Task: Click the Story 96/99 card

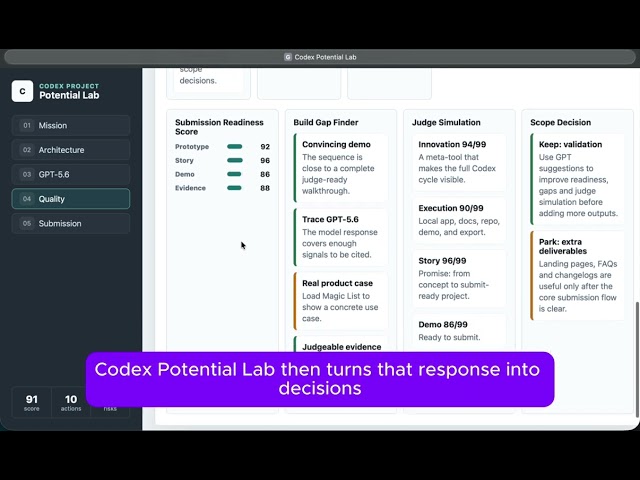Action: click(x=459, y=278)
